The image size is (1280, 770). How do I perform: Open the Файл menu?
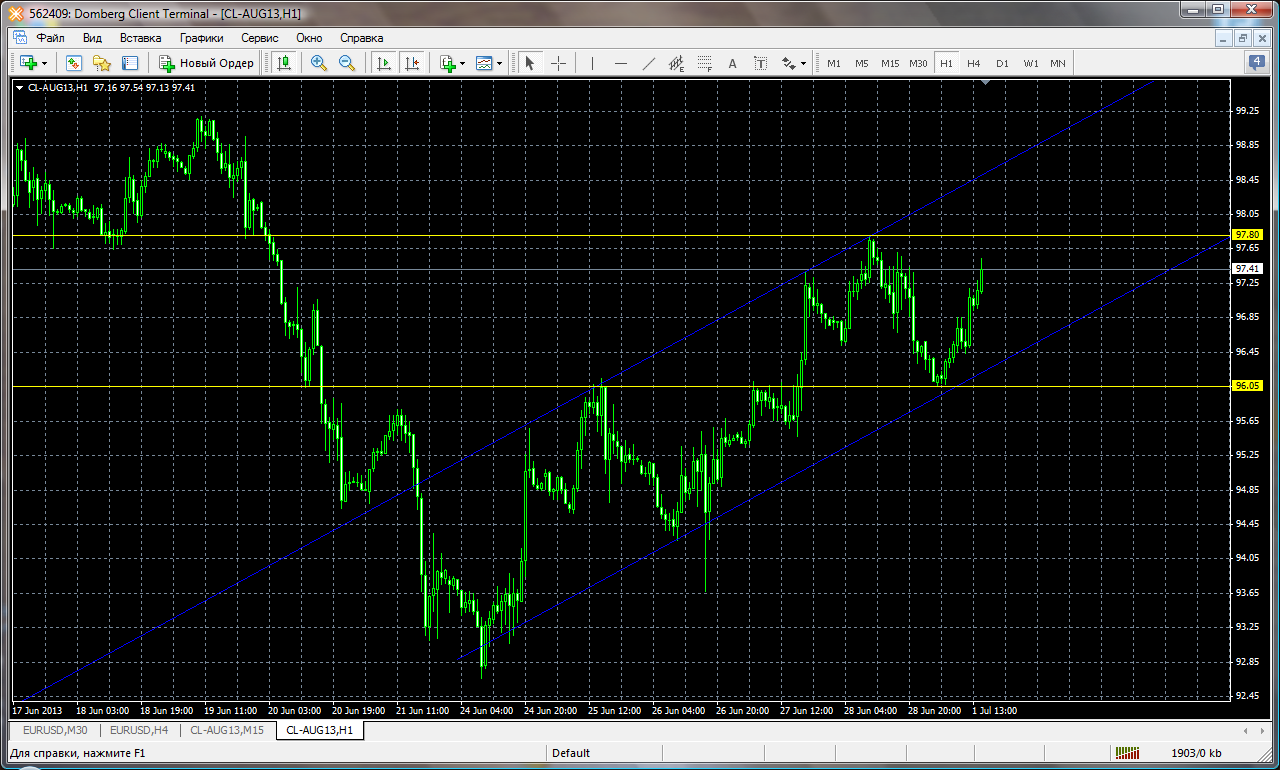50,38
